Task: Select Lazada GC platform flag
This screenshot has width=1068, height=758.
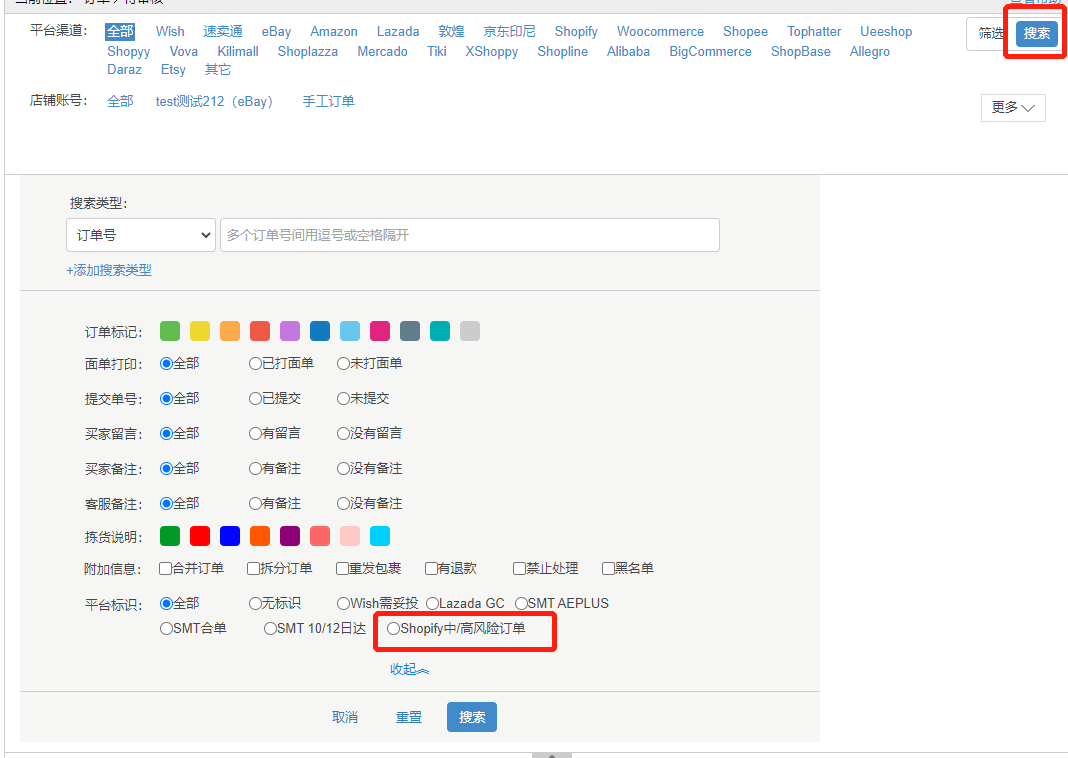Action: (x=433, y=603)
